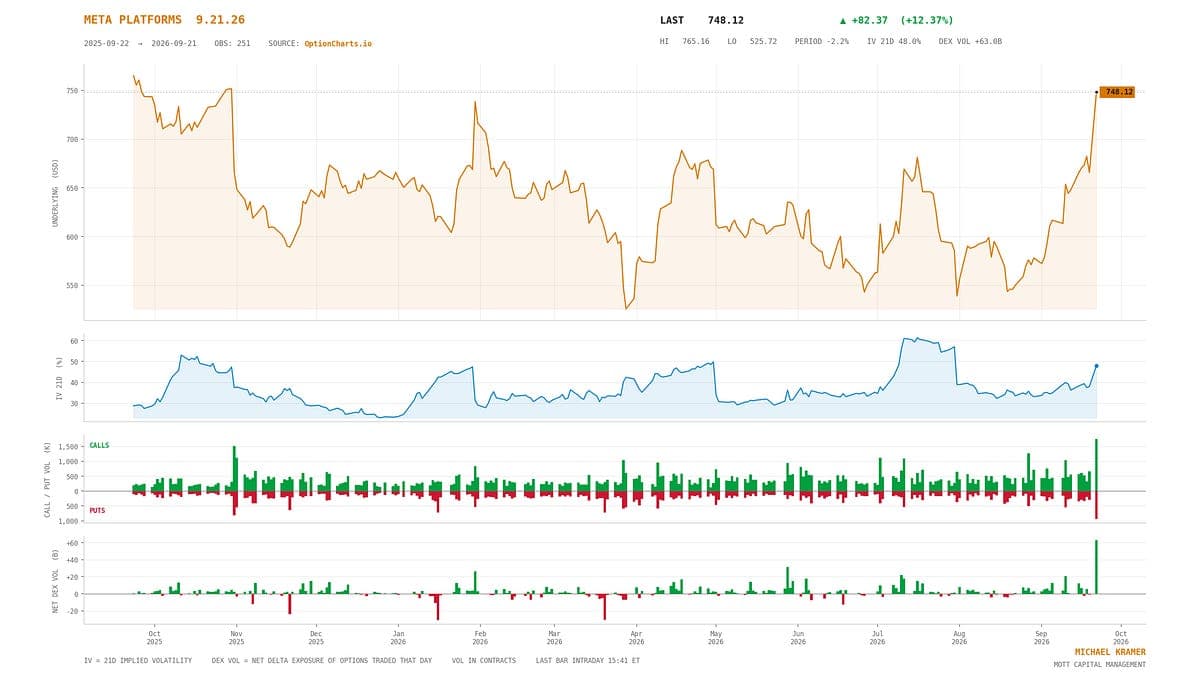Click the NET DEX VOL (B) axis title
Image resolution: width=1200 pixels, height=675 pixels.
56,582
